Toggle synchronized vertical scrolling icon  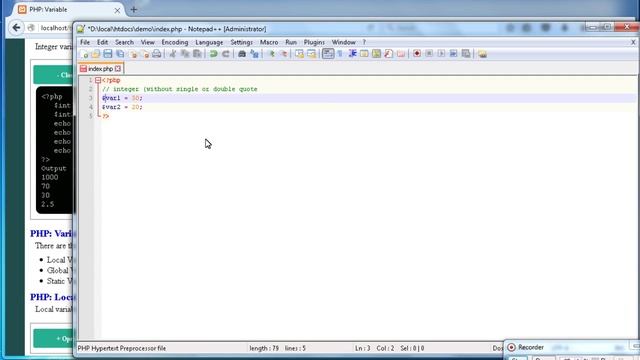coord(300,54)
